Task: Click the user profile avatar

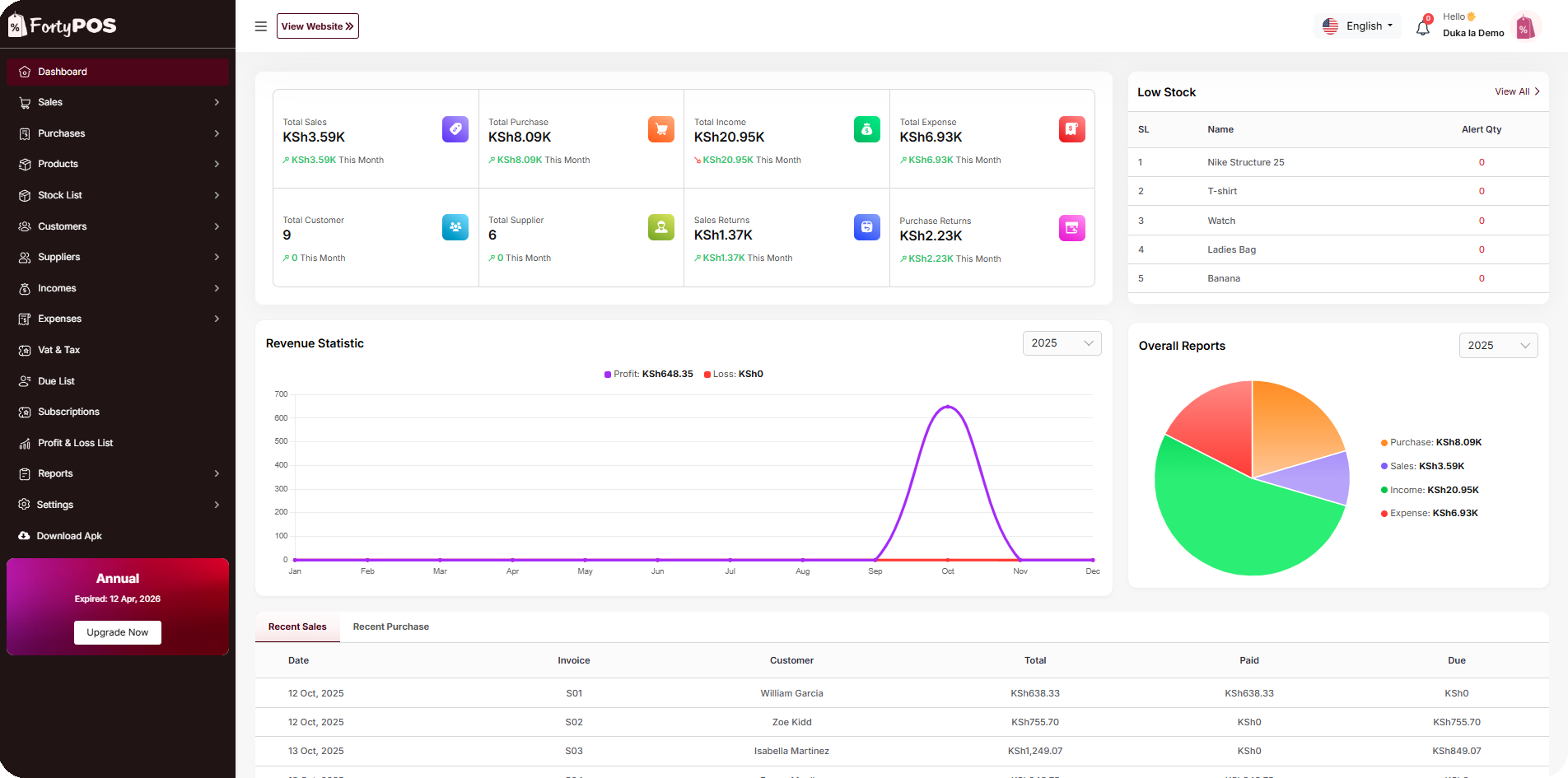Action: pyautogui.click(x=1525, y=27)
